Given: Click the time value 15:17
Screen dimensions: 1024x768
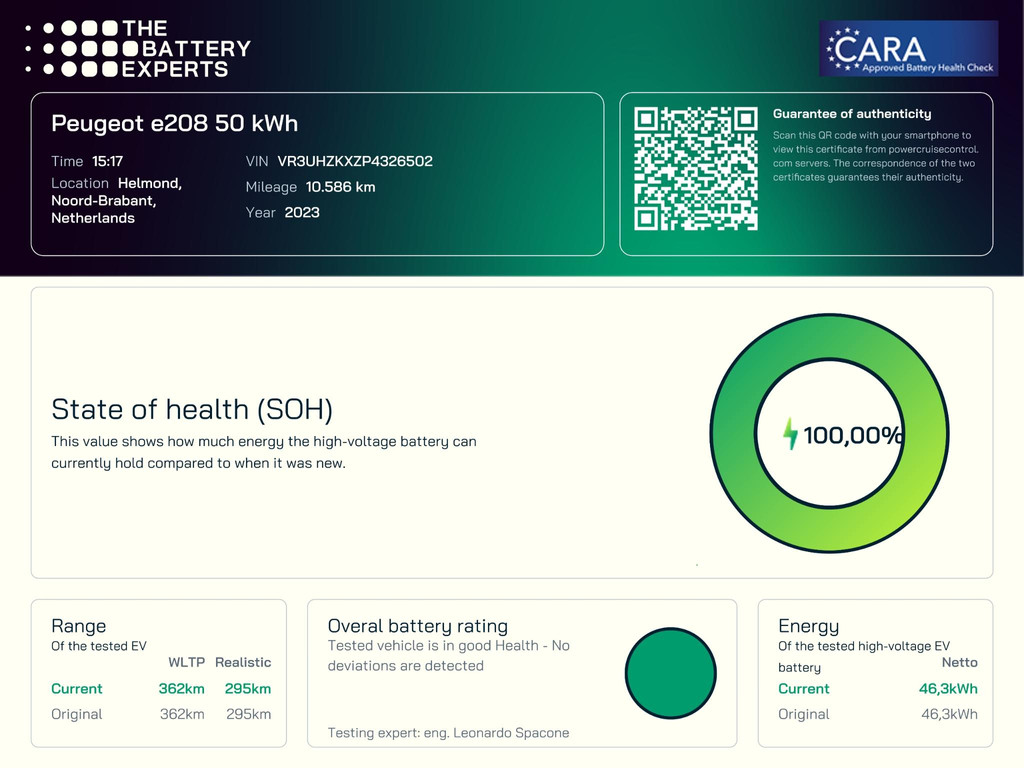Looking at the screenshot, I should [107, 161].
